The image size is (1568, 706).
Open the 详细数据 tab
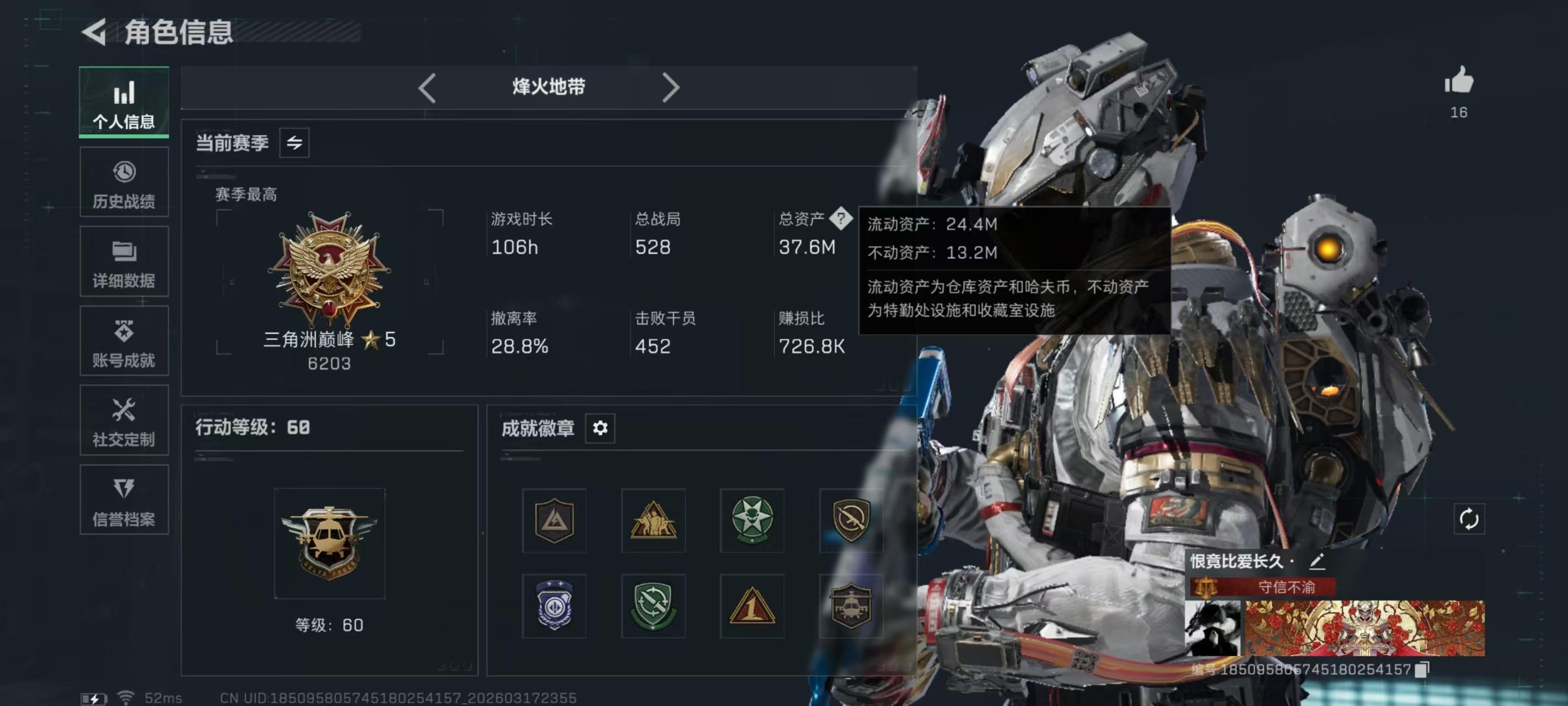point(123,261)
